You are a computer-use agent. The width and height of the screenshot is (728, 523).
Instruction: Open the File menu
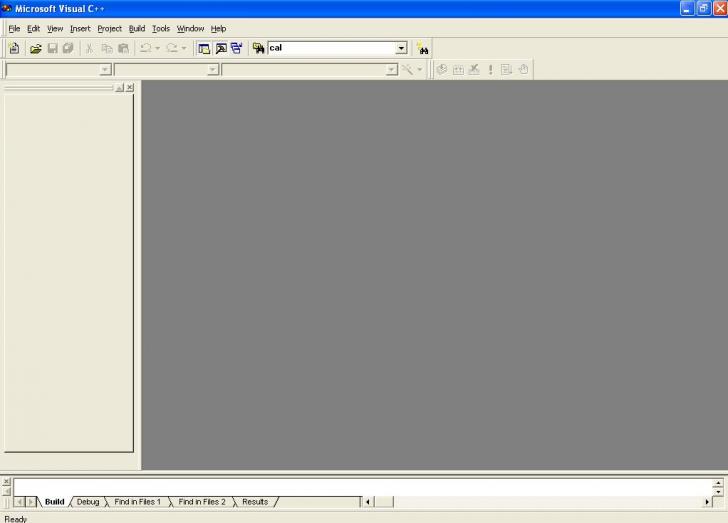coord(14,29)
